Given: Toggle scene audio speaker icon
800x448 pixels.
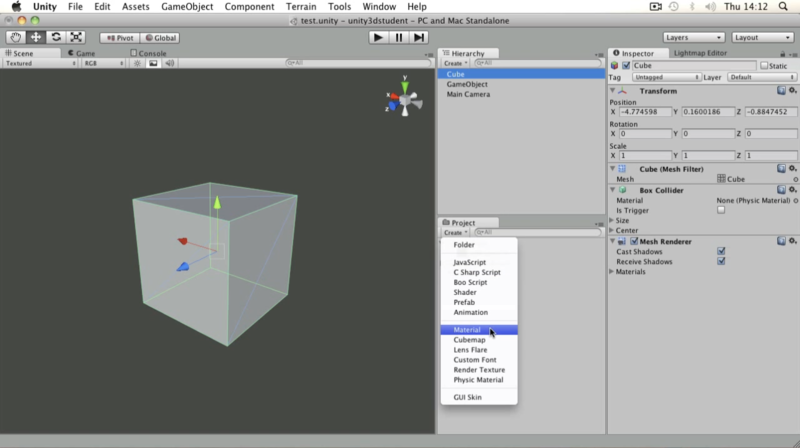Looking at the screenshot, I should coord(169,63).
